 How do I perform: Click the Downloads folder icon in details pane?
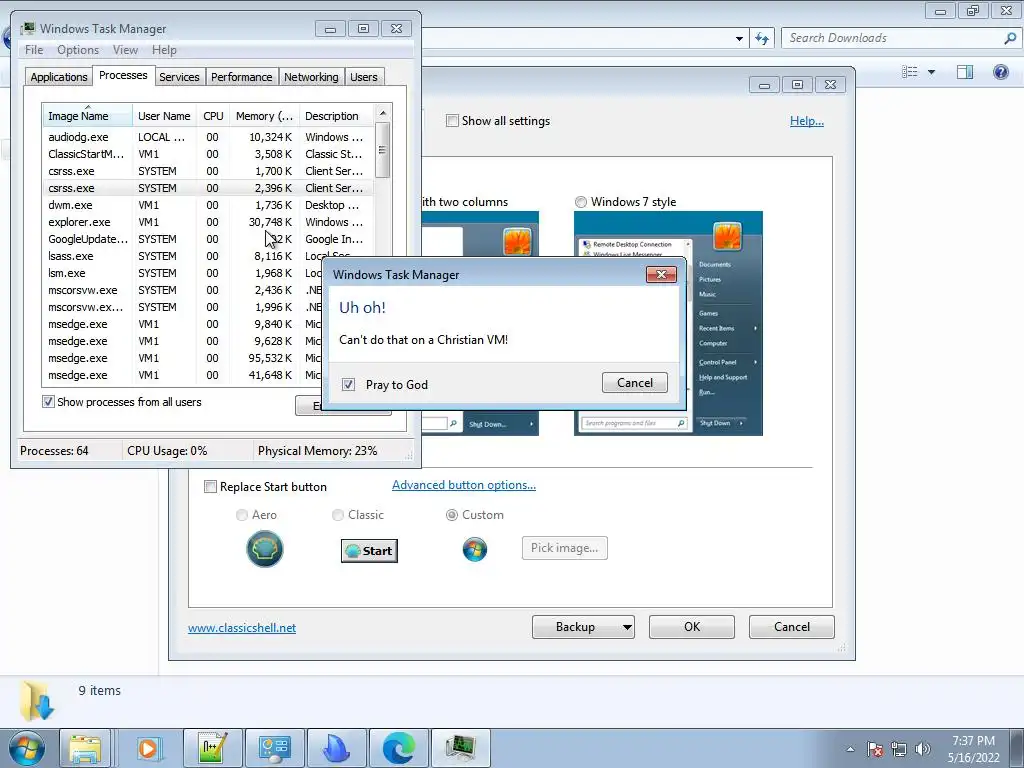(36, 700)
